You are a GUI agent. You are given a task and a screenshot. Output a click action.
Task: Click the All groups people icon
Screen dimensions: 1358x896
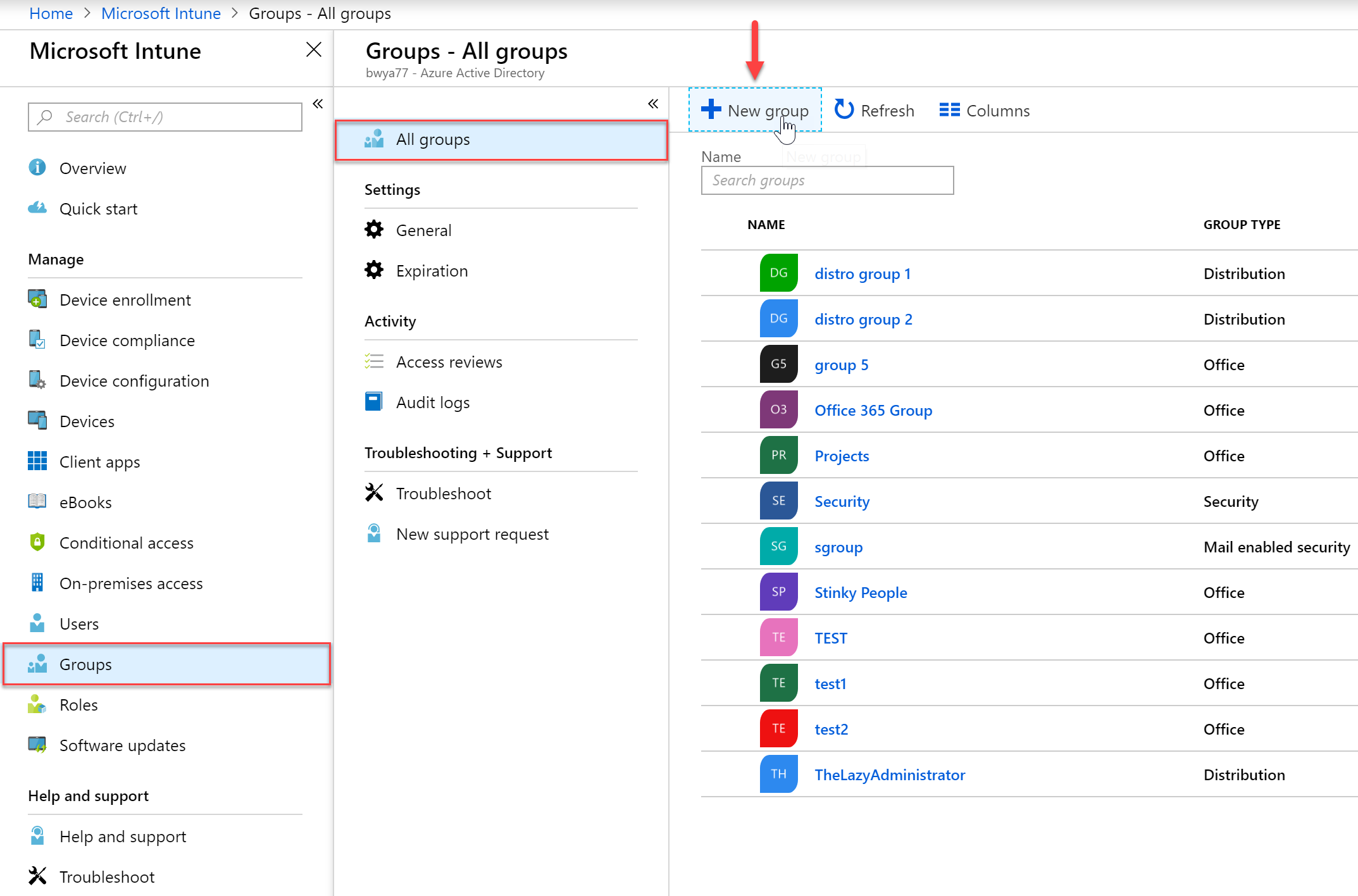374,139
